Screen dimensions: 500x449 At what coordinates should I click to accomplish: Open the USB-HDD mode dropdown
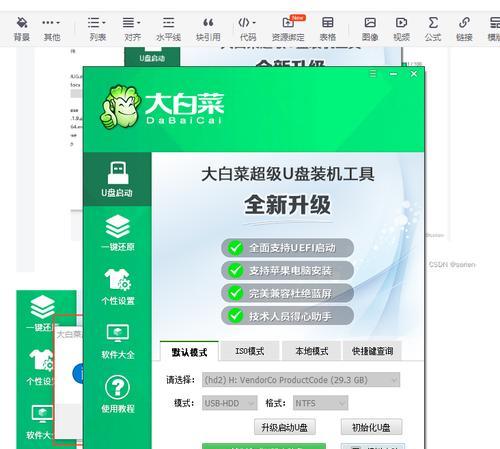(x=230, y=403)
